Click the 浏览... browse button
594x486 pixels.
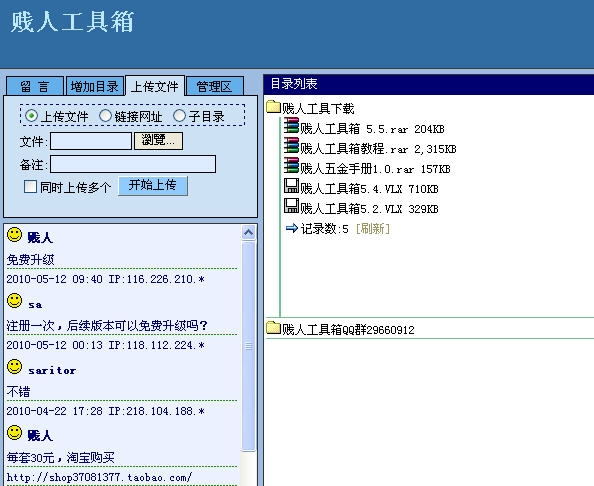point(158,141)
